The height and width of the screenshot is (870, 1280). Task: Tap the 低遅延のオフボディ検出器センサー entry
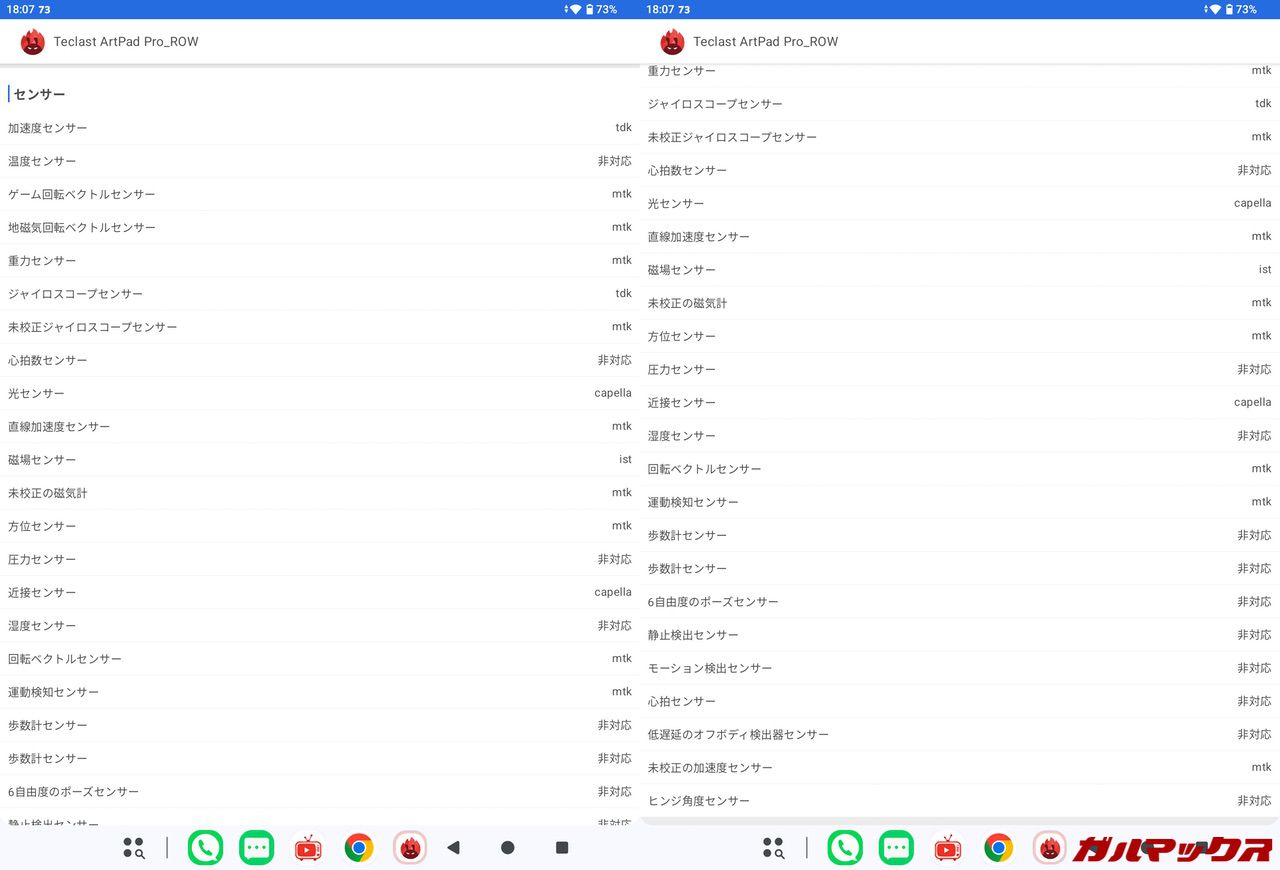(960, 735)
